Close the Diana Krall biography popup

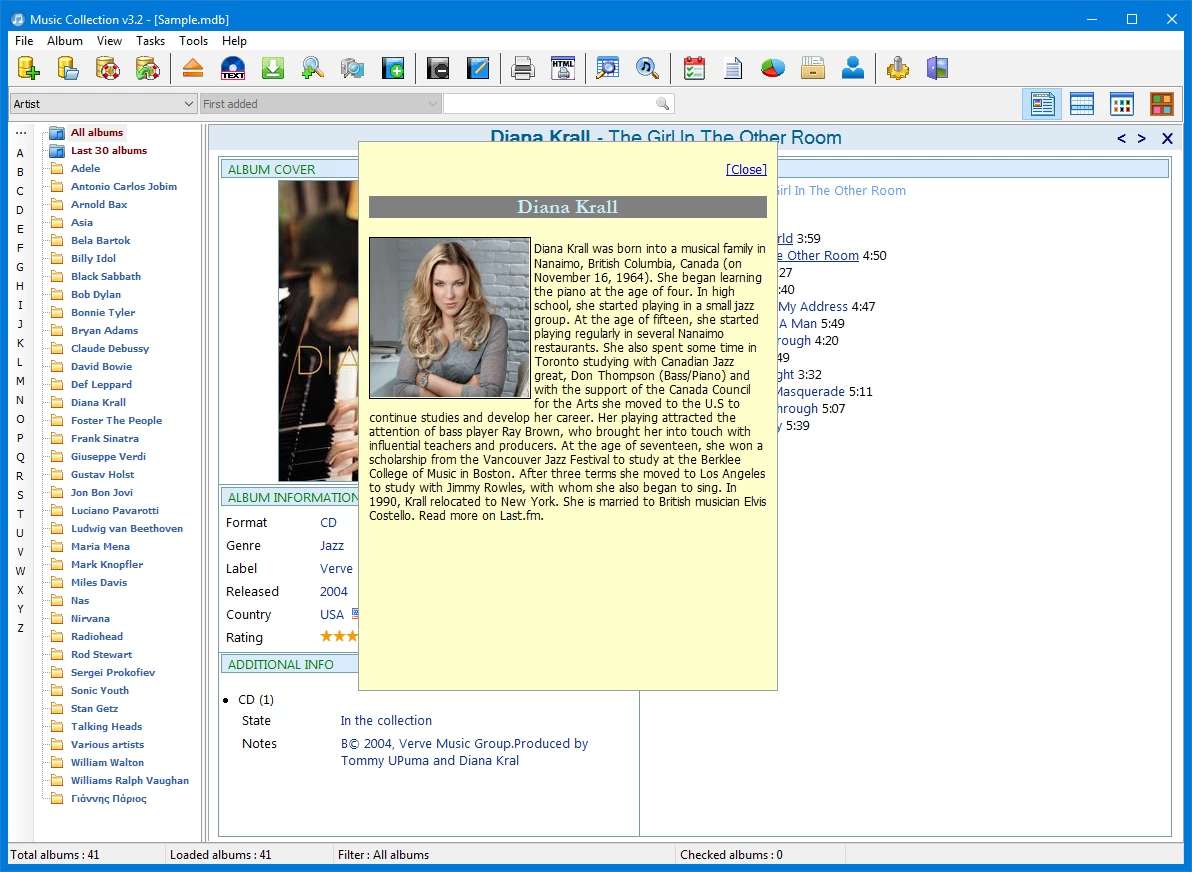pyautogui.click(x=746, y=170)
